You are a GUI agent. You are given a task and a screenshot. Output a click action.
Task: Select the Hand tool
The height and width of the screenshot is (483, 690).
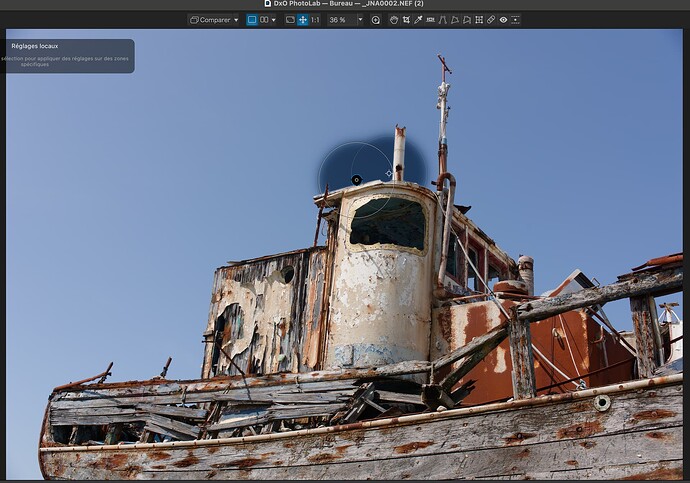click(394, 20)
